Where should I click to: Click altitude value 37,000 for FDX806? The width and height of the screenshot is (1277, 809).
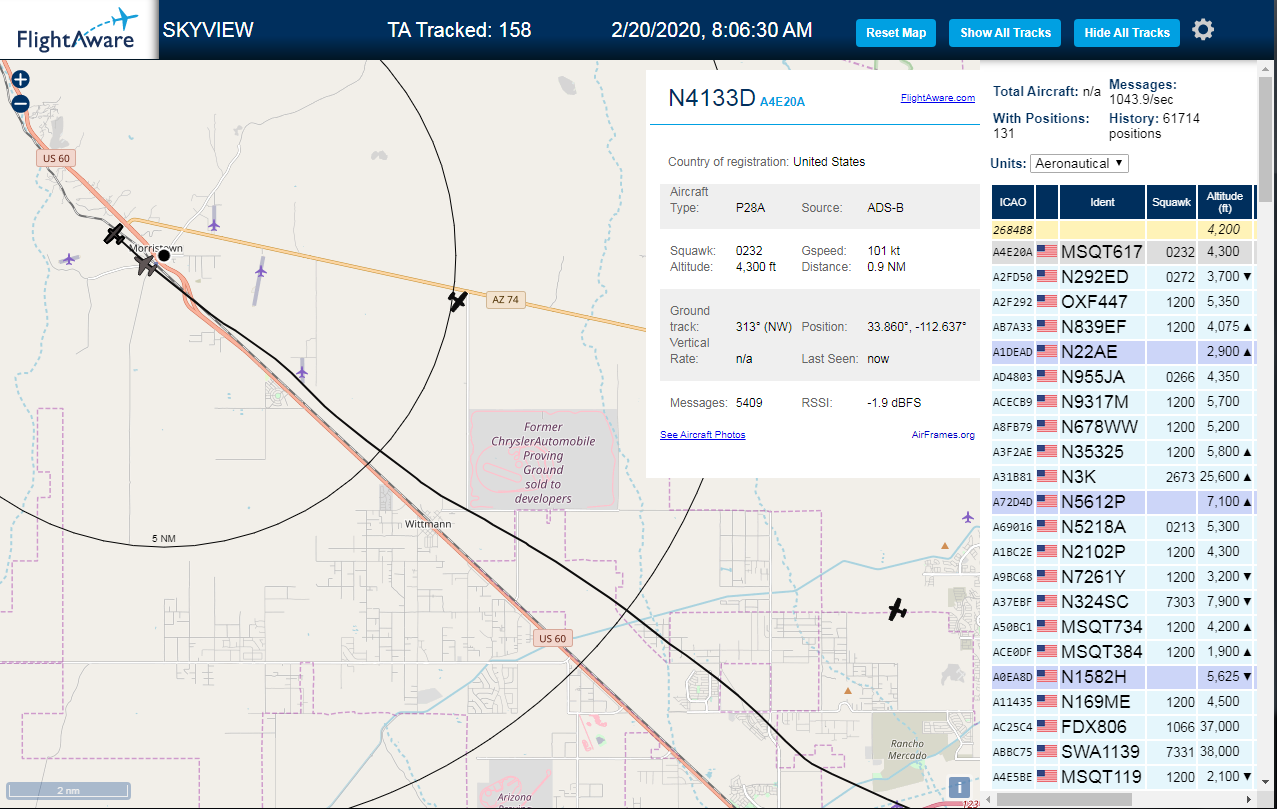[1219, 727]
